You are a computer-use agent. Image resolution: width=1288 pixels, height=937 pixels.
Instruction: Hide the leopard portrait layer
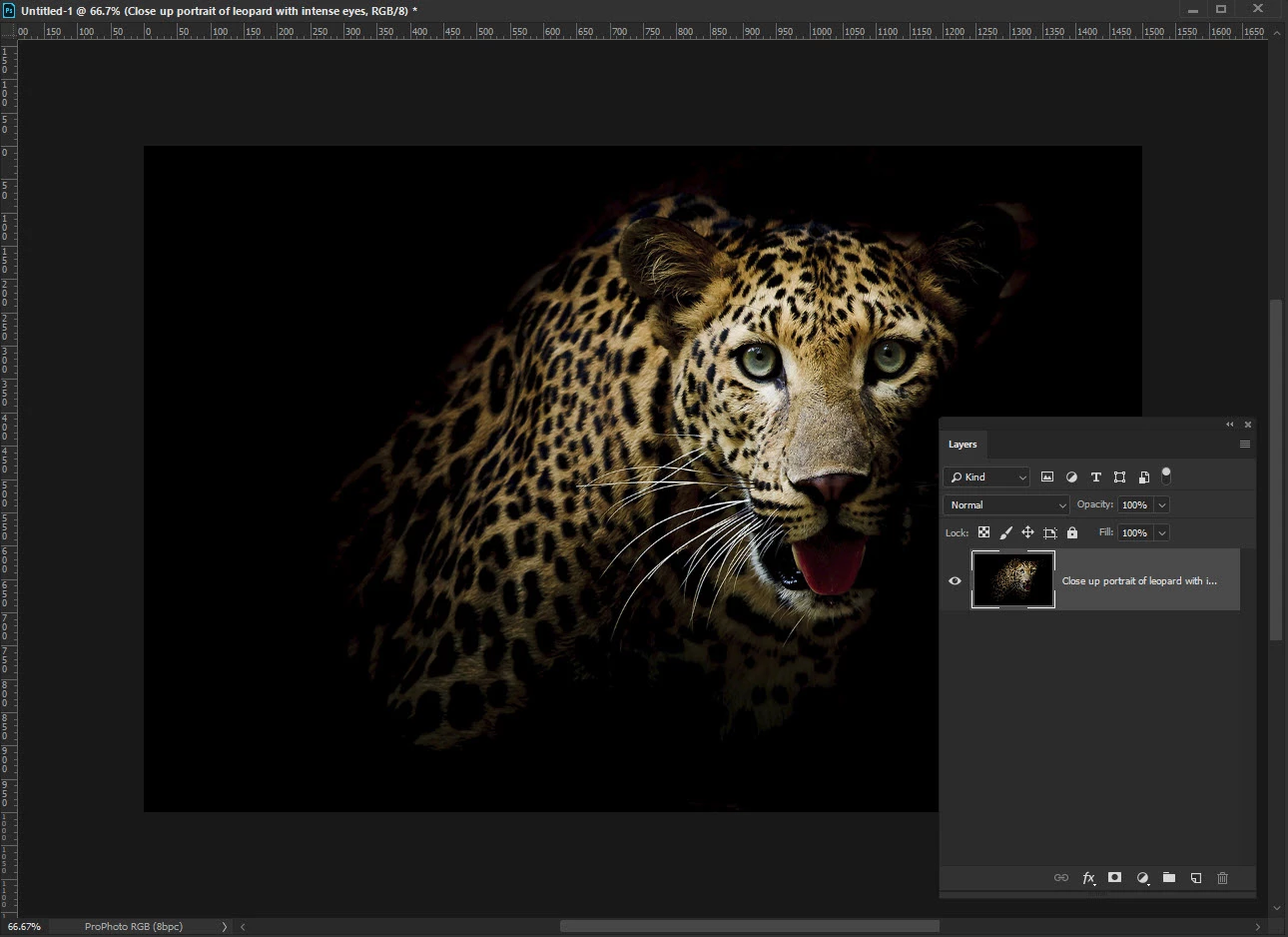955,580
